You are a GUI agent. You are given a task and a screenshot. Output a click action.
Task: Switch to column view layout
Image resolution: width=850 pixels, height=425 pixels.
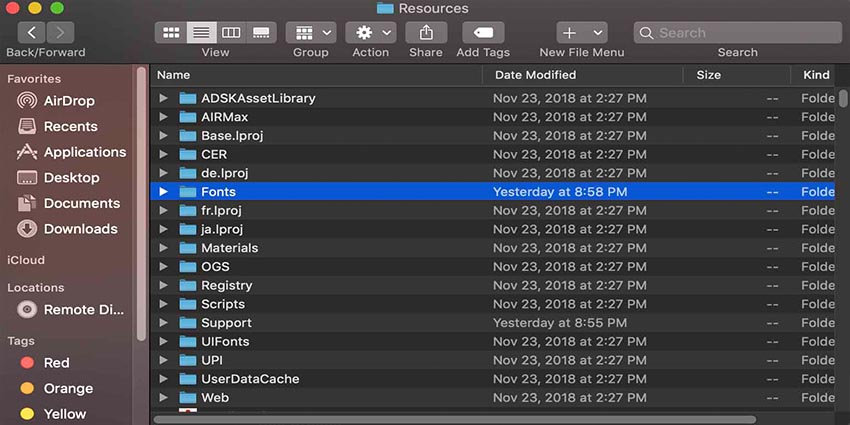[x=231, y=33]
